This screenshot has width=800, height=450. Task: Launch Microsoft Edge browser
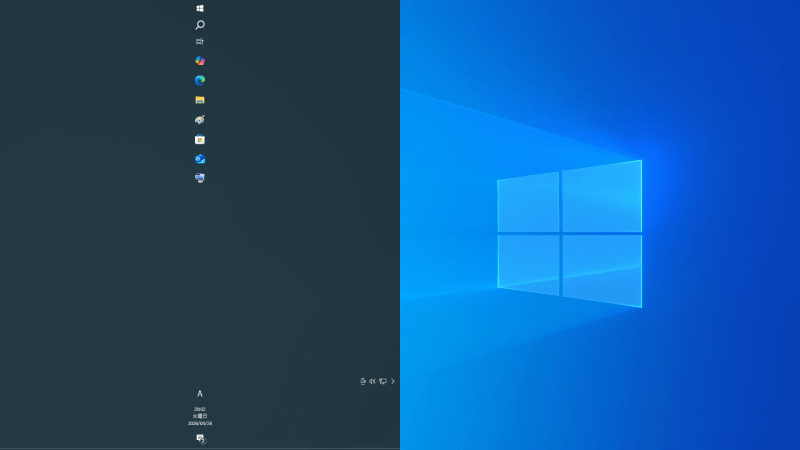(200, 80)
